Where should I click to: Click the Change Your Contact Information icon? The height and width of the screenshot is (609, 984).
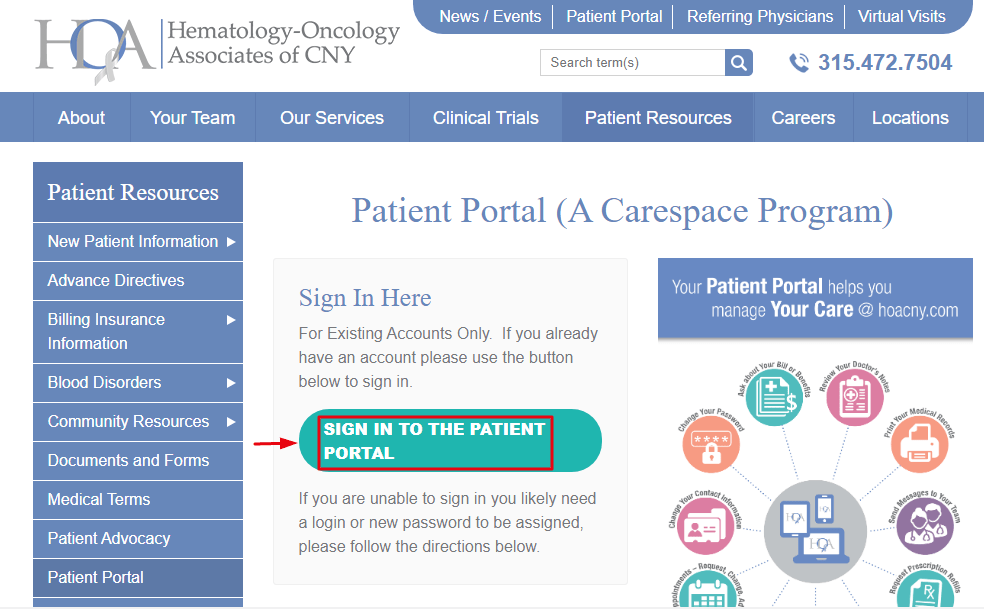[x=706, y=527]
